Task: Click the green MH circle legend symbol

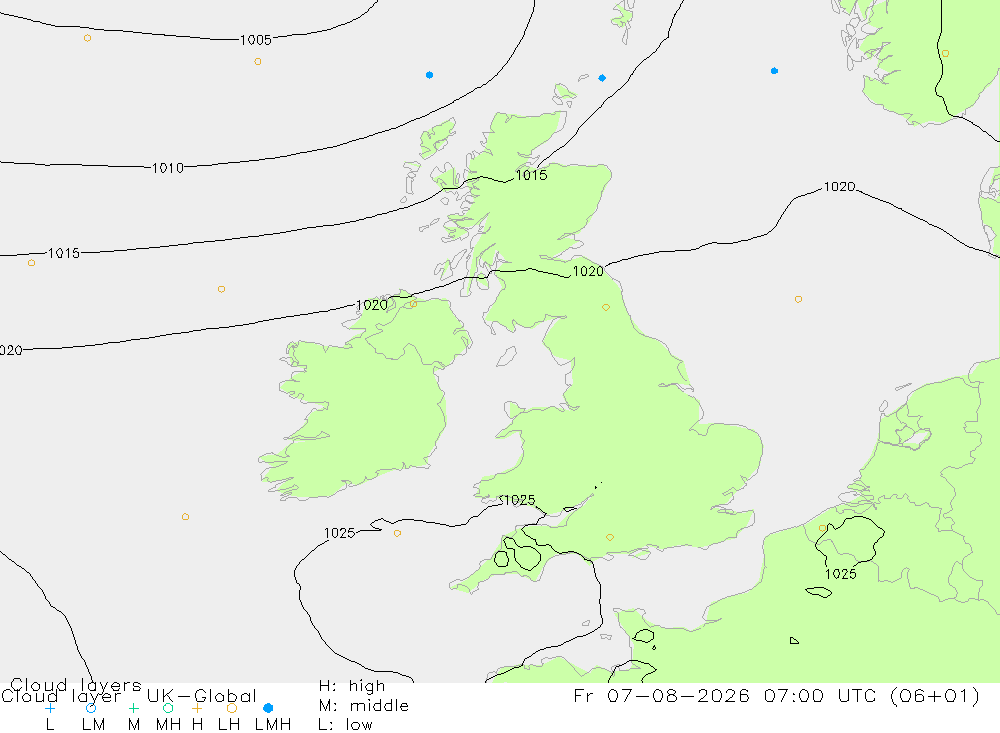Action: click(168, 708)
